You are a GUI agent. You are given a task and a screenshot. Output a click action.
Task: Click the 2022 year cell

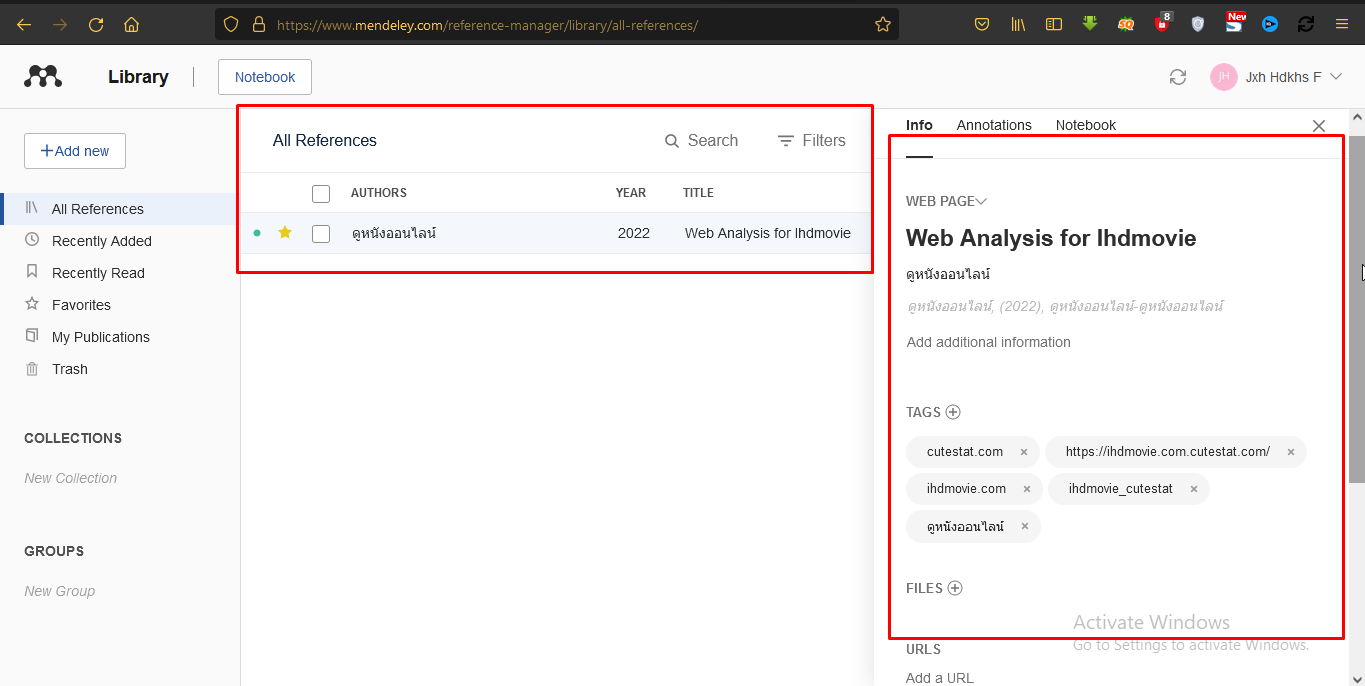pyautogui.click(x=633, y=233)
